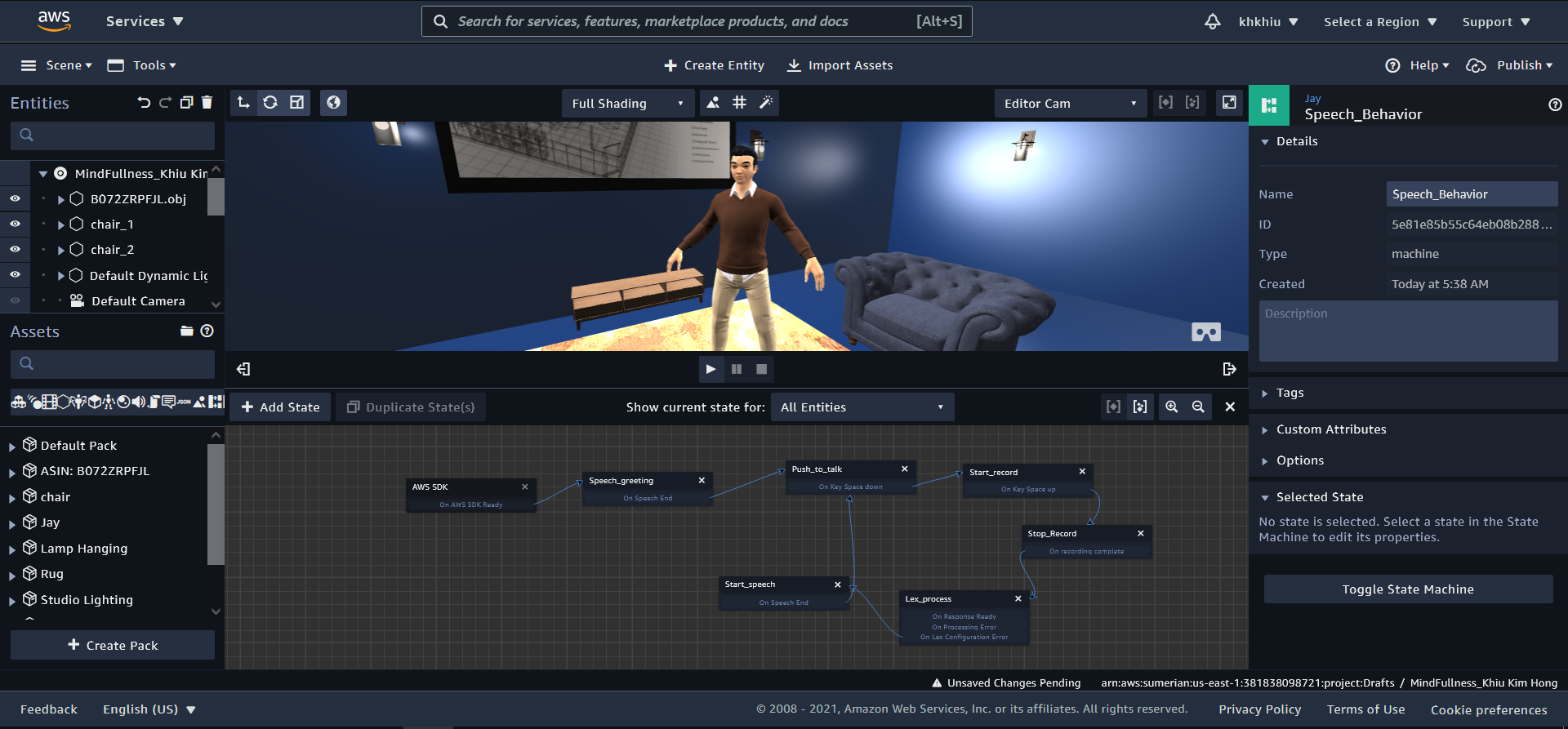
Task: Redo the last entity action
Action: (x=165, y=103)
